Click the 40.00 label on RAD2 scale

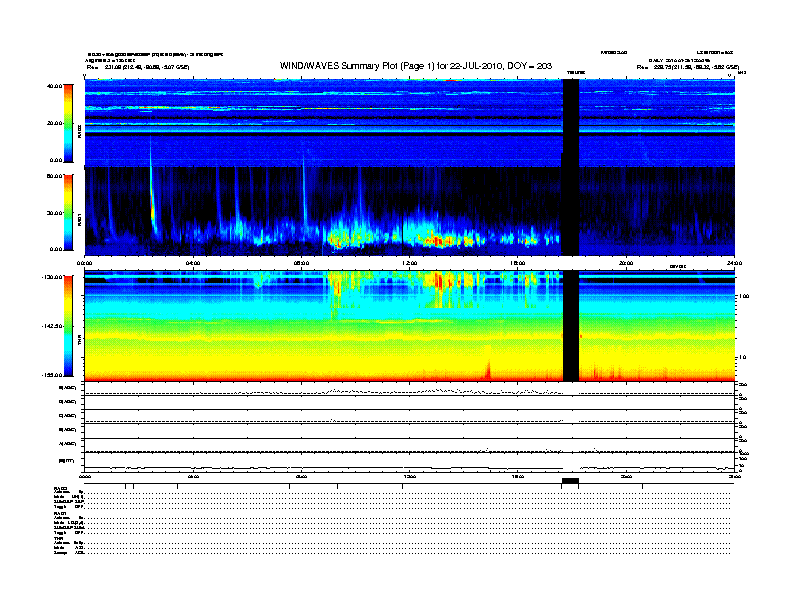click(x=54, y=86)
